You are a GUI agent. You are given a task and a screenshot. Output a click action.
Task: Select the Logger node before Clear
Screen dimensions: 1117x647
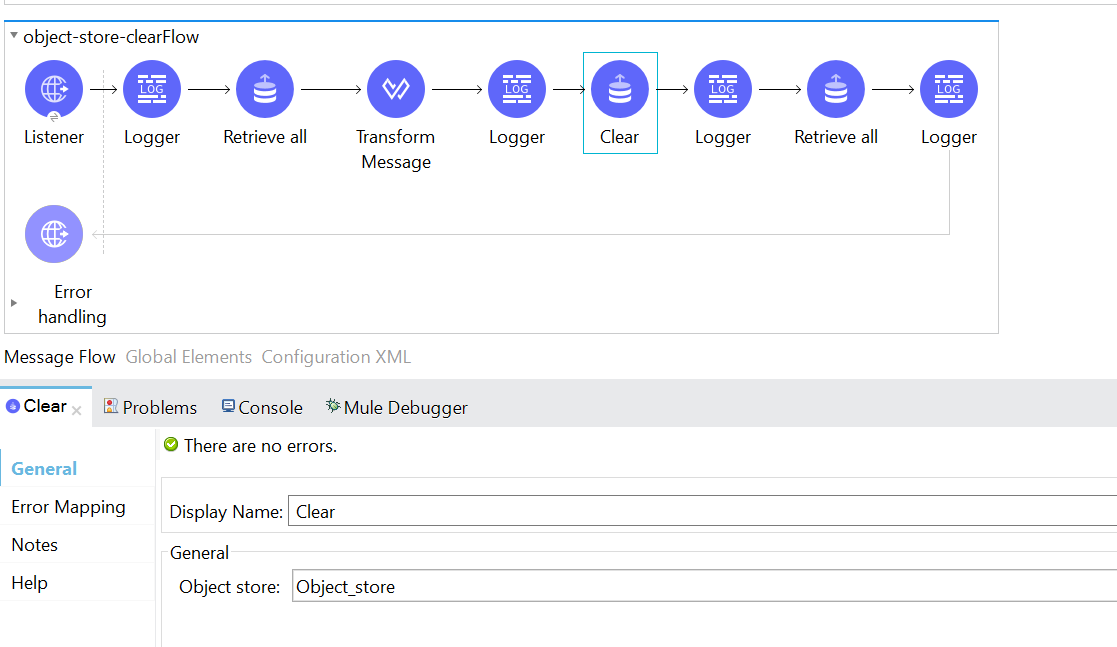click(517, 89)
